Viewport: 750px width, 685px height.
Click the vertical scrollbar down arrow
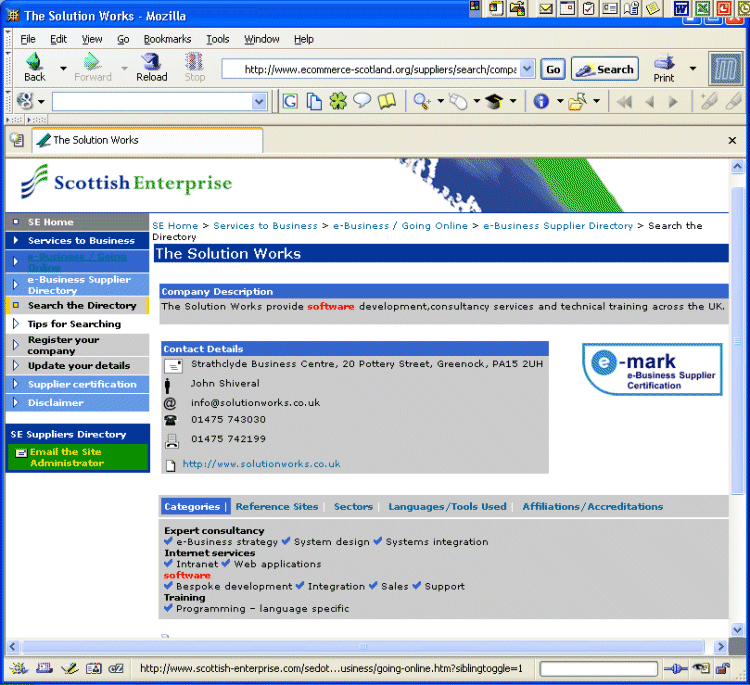tap(737, 630)
